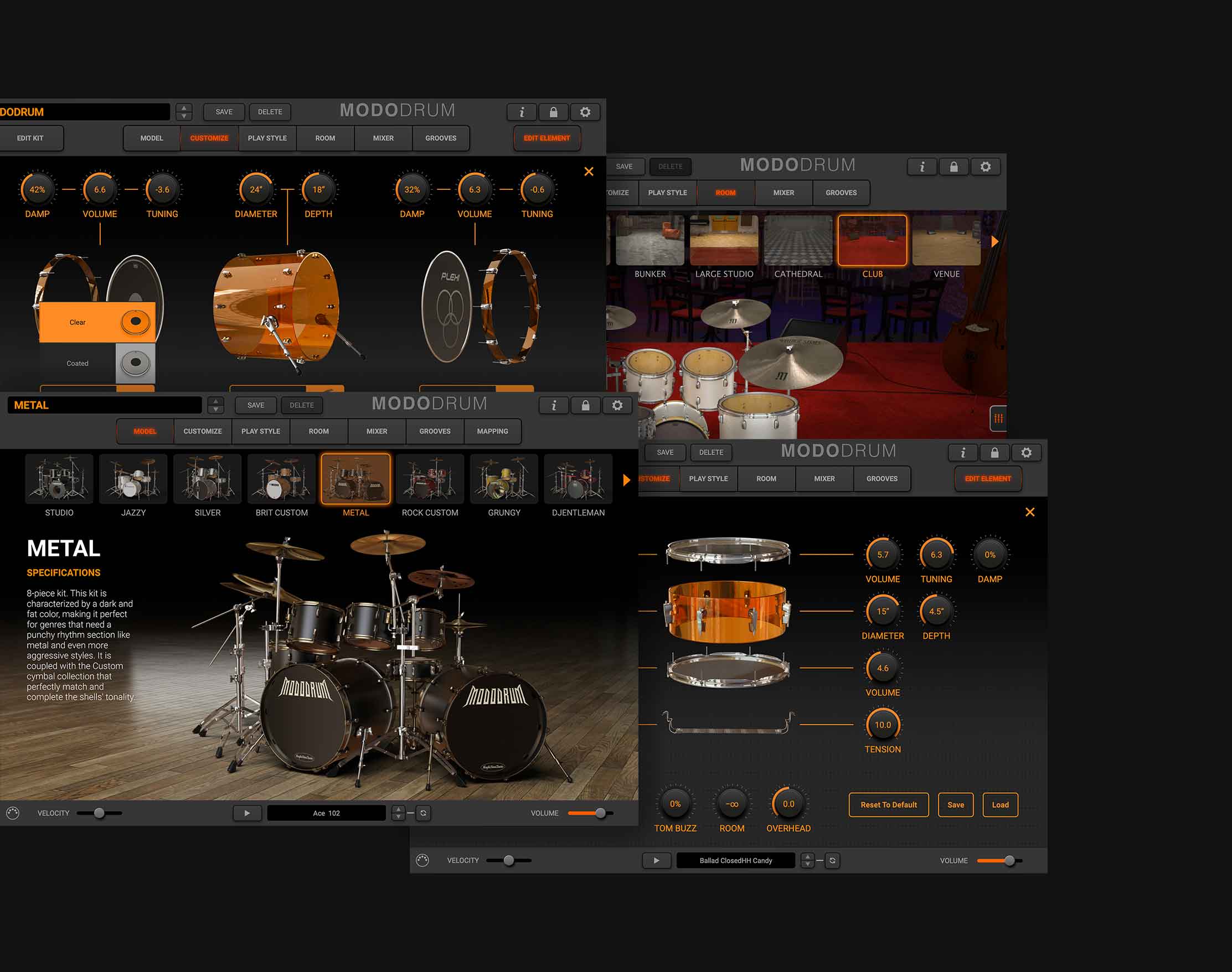Step groove selector beside Ballad ClosedHH Candy
Screen dimensions: 1232x972
tap(807, 860)
